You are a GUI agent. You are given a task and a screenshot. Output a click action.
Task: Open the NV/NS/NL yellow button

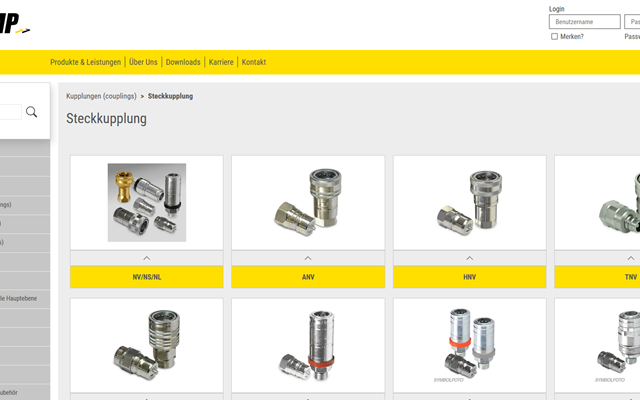147,277
